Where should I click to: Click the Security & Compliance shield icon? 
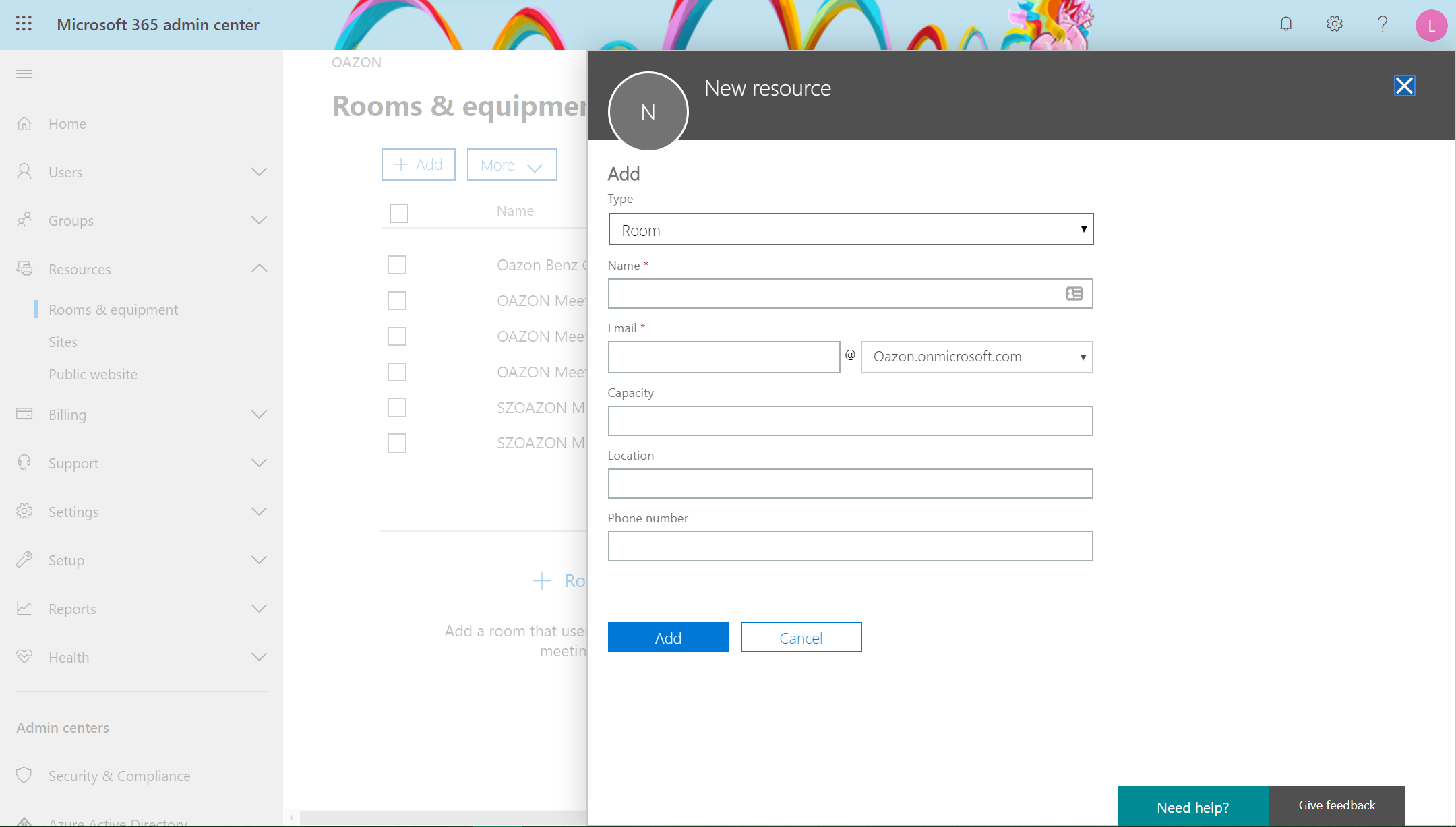(x=24, y=775)
